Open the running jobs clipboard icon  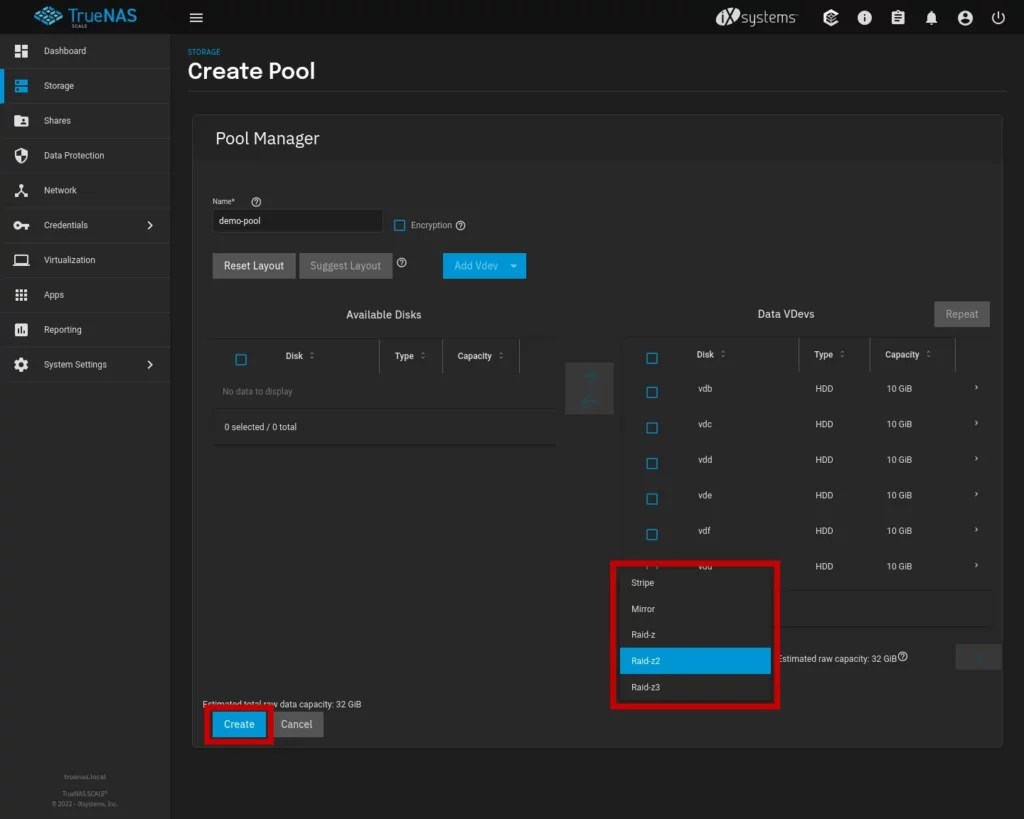[x=897, y=17]
